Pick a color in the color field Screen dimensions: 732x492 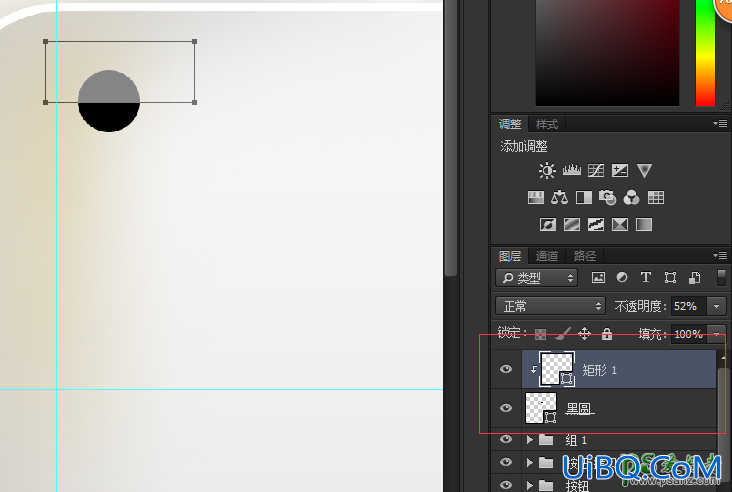click(607, 52)
